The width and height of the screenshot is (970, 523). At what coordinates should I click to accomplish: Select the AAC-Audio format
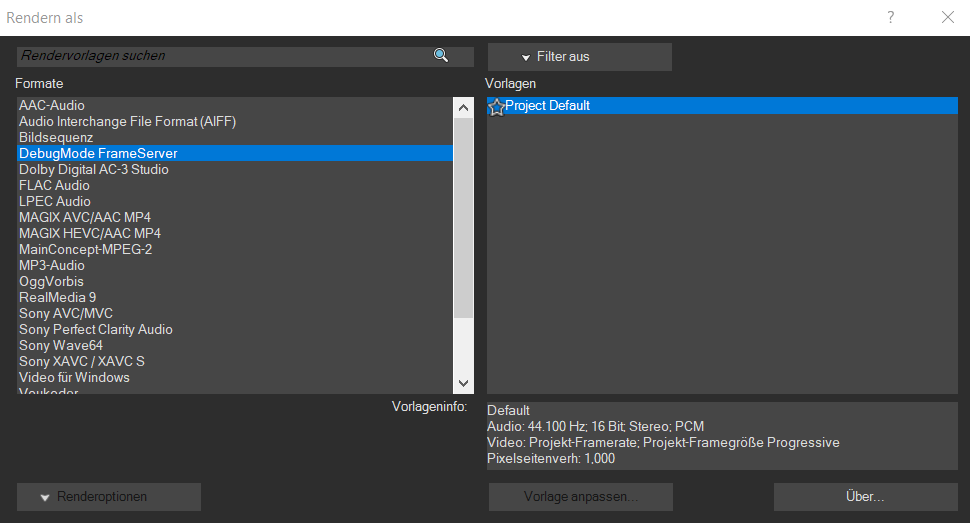52,105
